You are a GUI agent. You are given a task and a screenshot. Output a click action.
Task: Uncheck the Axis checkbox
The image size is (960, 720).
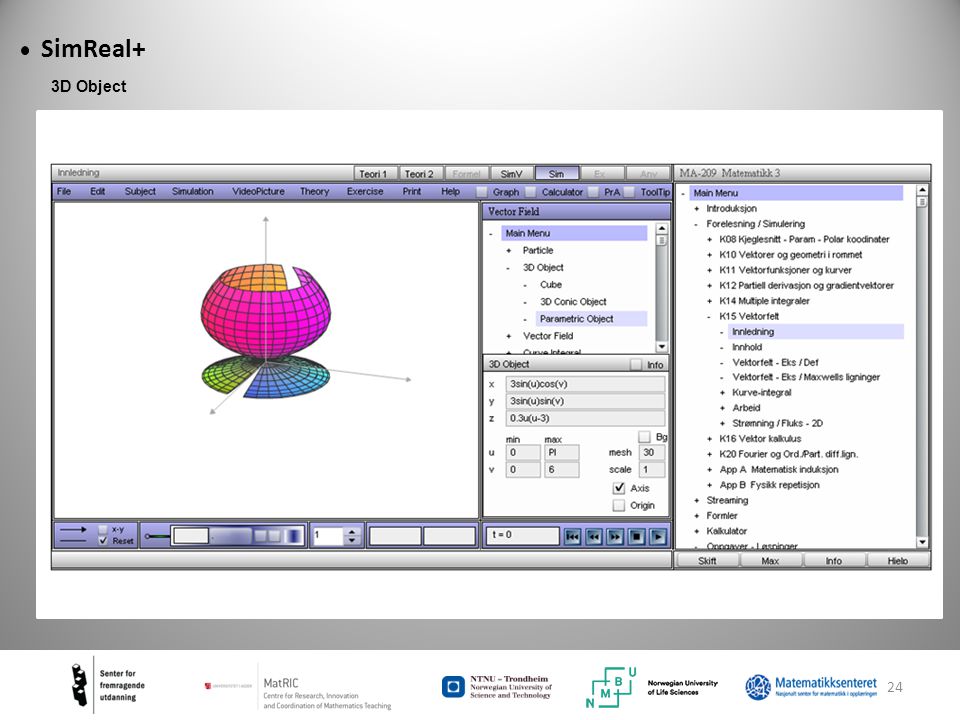(619, 488)
